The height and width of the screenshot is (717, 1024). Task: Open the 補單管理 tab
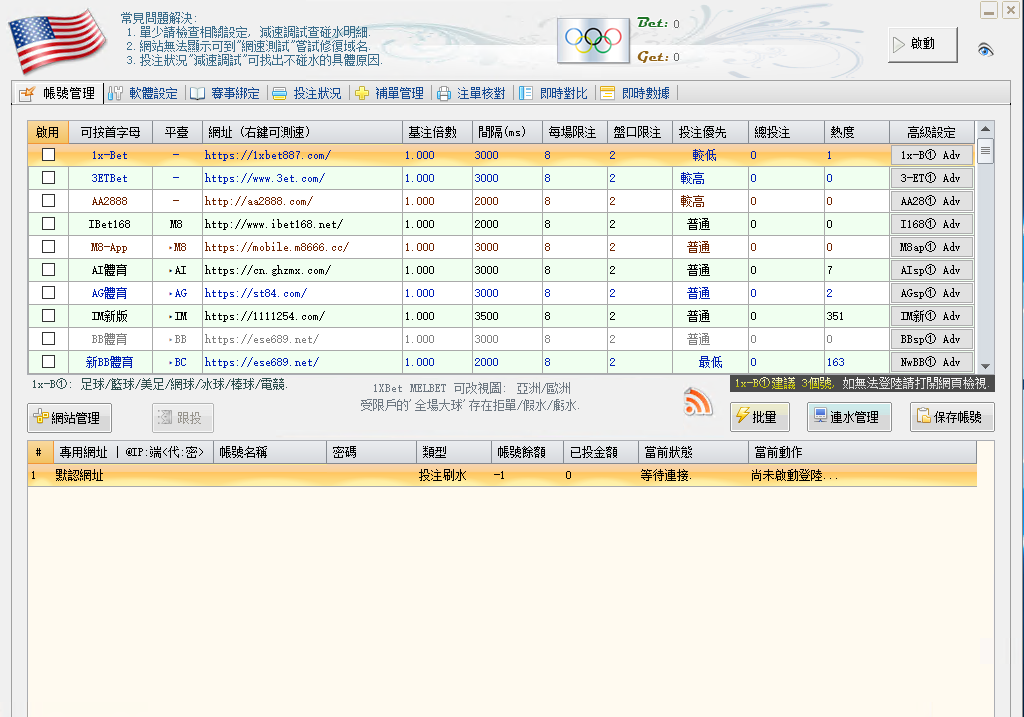(x=390, y=93)
